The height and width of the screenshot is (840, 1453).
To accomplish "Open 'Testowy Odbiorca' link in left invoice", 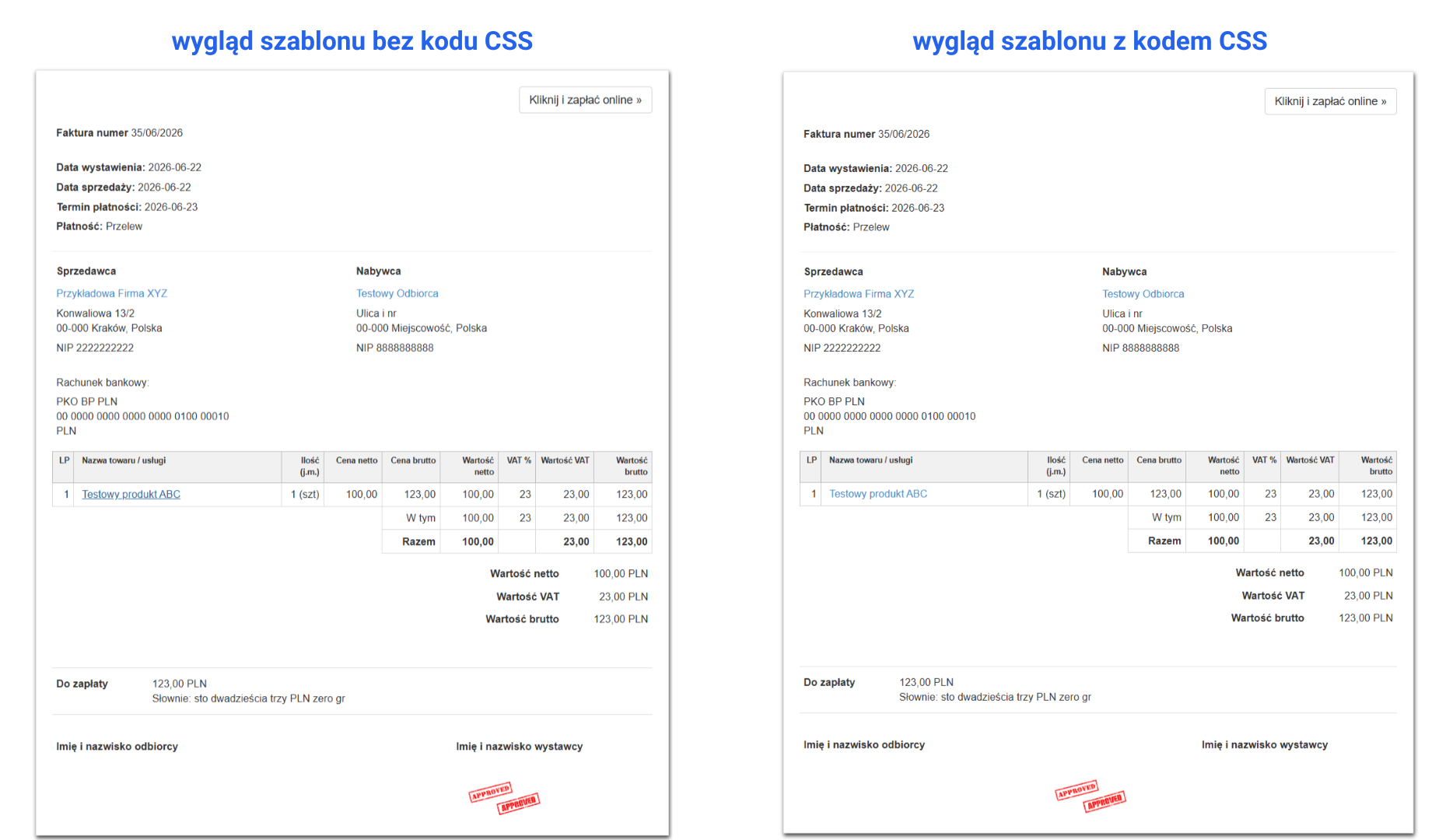I will 397,293.
